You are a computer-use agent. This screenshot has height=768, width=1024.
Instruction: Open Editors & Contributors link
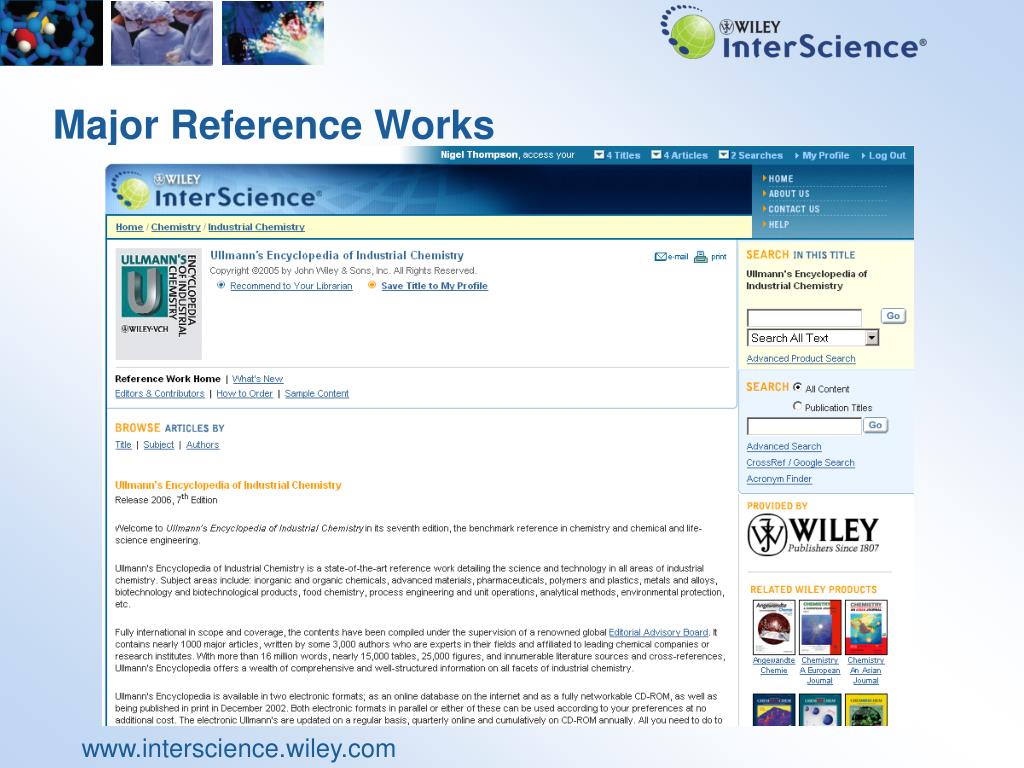[159, 394]
